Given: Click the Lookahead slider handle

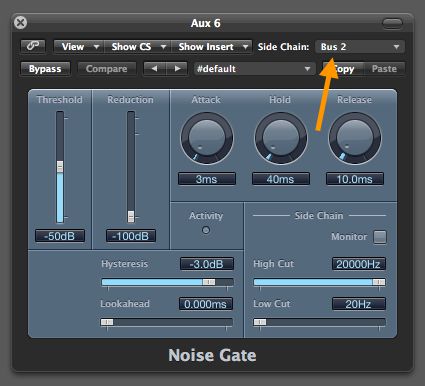Looking at the screenshot, I should 107,322.
